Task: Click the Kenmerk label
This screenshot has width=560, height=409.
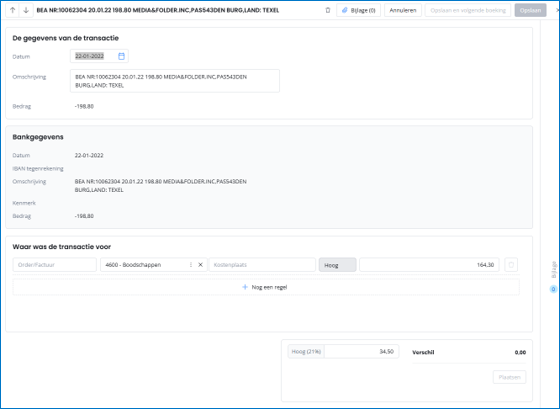Action: click(x=24, y=203)
